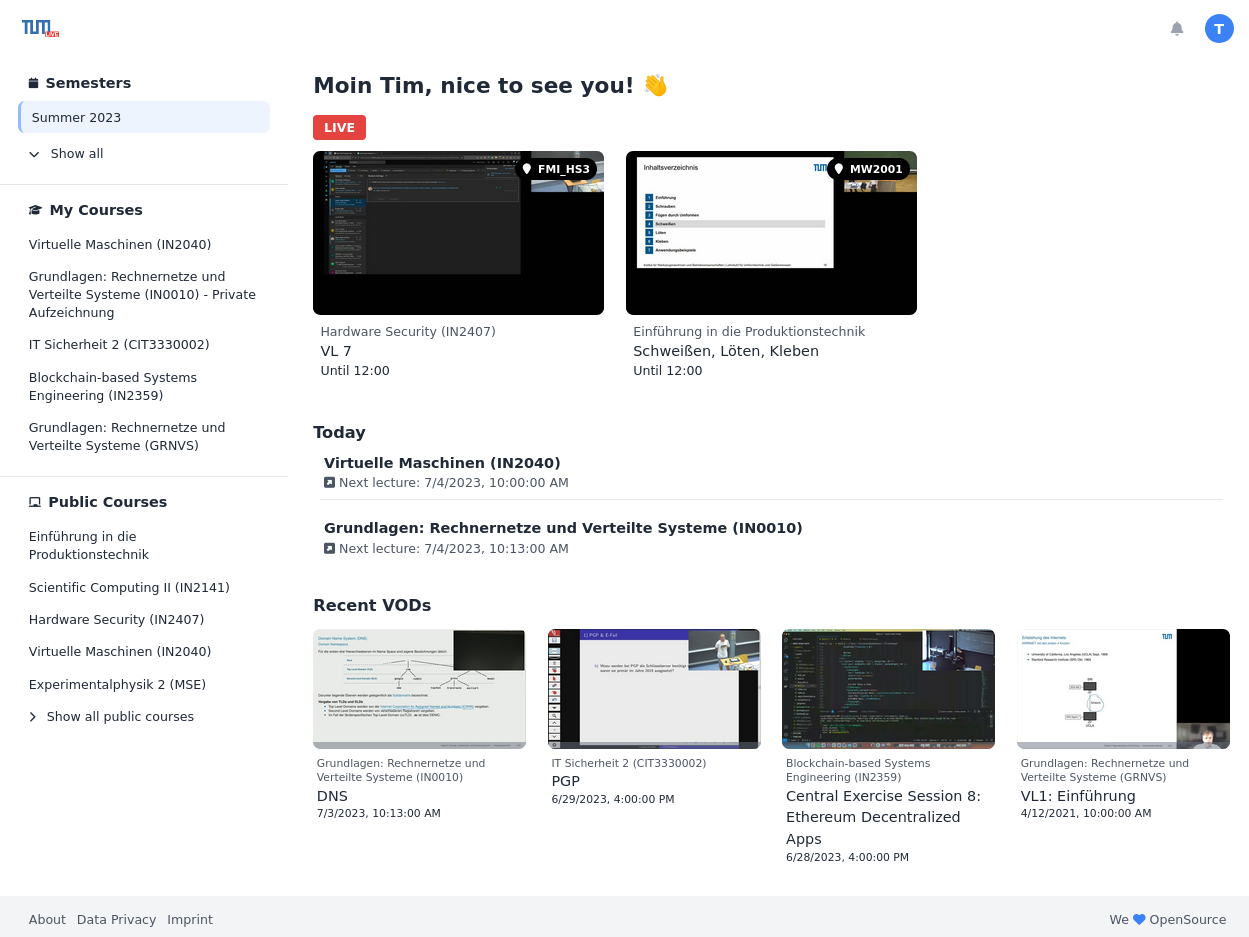The width and height of the screenshot is (1249, 937).
Task: Click icon beside Virtuelle Maschinen next lecture
Action: (330, 483)
